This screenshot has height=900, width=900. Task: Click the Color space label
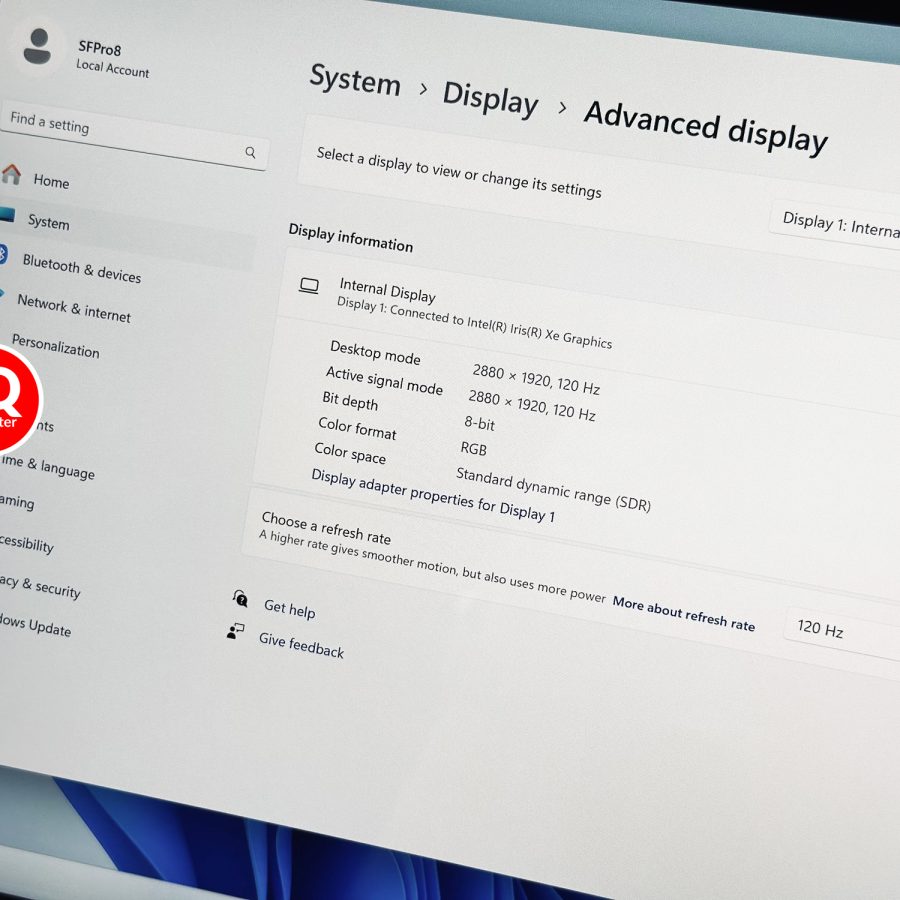click(x=350, y=453)
